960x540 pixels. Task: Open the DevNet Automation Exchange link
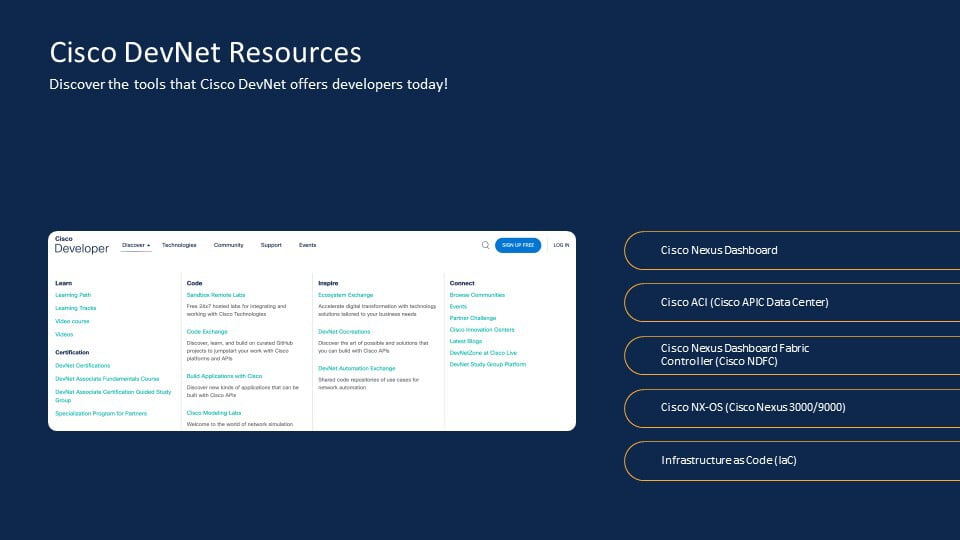pos(356,369)
